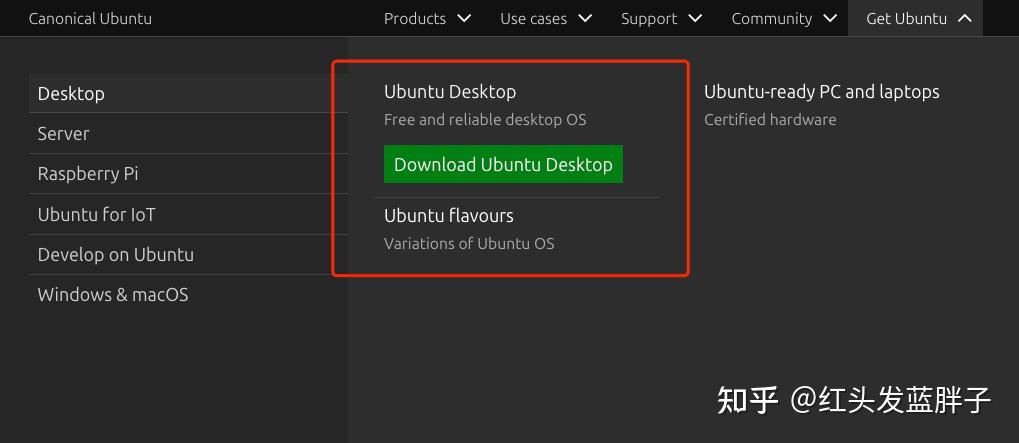The height and width of the screenshot is (443, 1019).
Task: Switch to the Raspberry Pi tab
Action: coord(88,174)
